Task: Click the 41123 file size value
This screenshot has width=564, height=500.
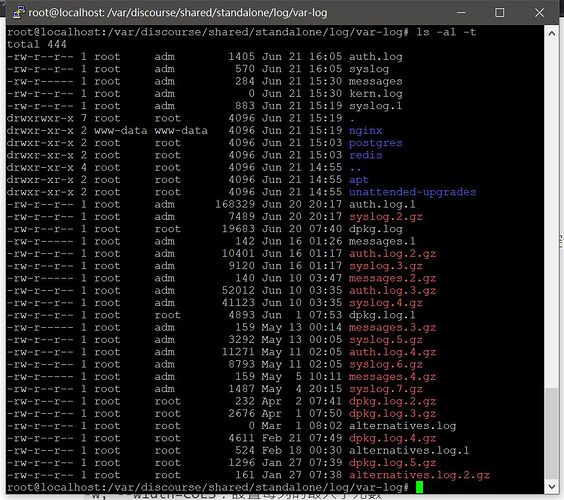Action: [x=238, y=303]
